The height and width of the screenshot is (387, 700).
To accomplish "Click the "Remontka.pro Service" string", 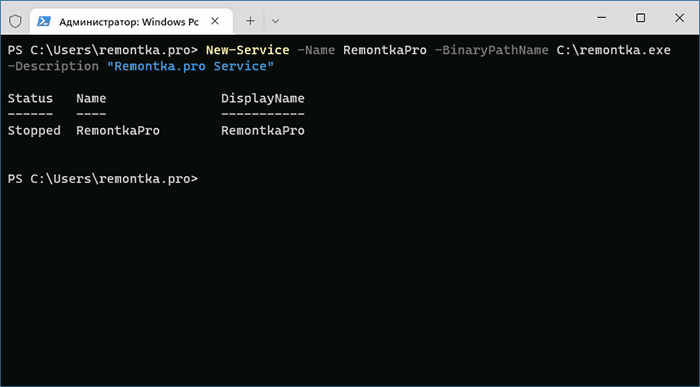I will click(x=190, y=66).
